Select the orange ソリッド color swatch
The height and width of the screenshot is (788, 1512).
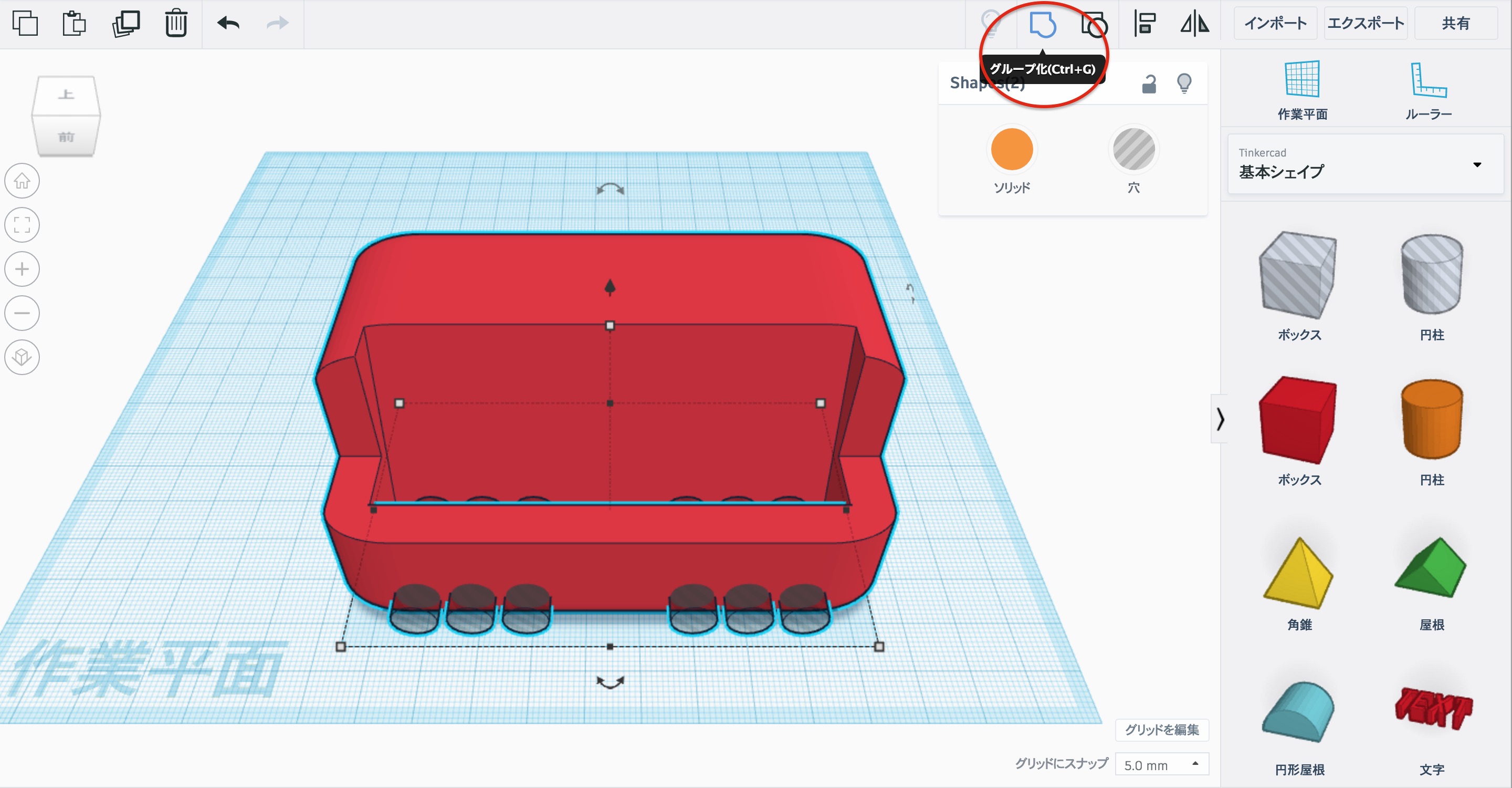point(1011,149)
